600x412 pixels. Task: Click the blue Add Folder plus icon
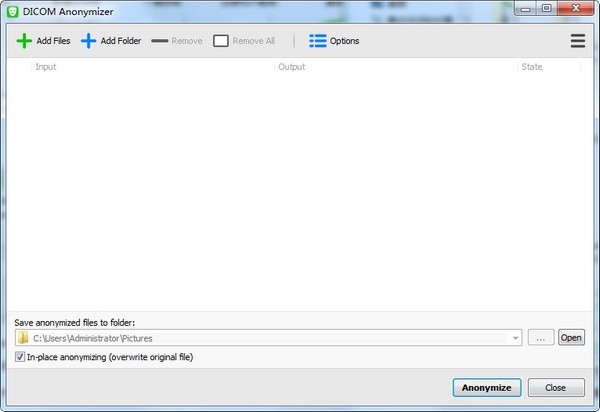coord(88,41)
